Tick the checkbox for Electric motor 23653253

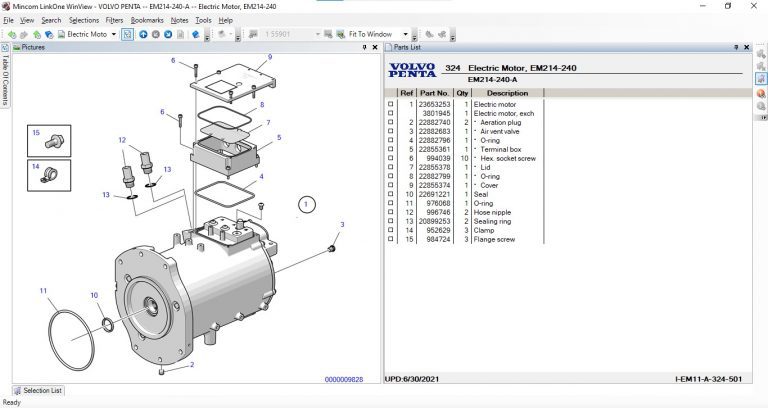click(x=390, y=104)
